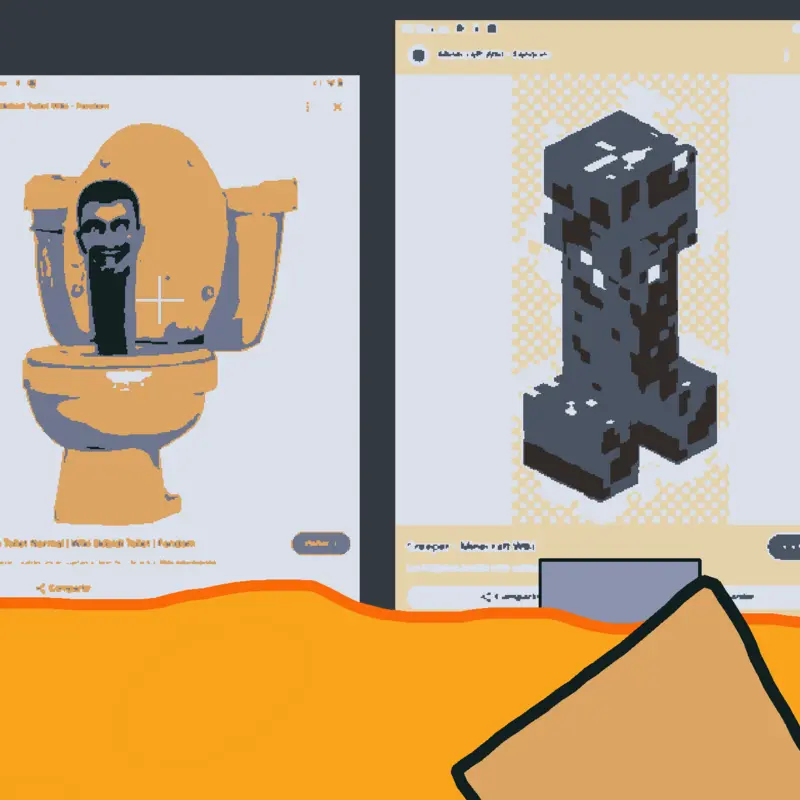Click the dark visit button beside the Creeper title
The height and width of the screenshot is (800, 800).
(785, 547)
